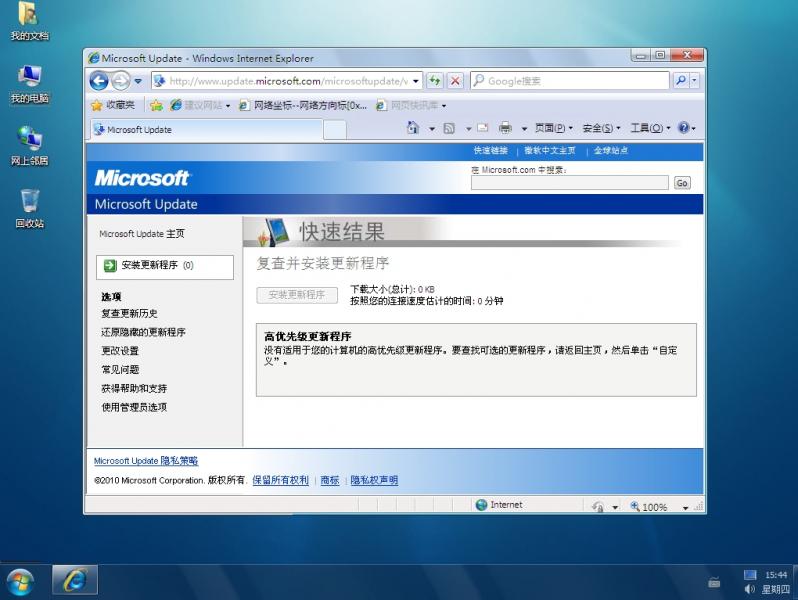798x600 pixels.
Task: Select the 回收站 recycle bin icon
Action: (x=30, y=209)
